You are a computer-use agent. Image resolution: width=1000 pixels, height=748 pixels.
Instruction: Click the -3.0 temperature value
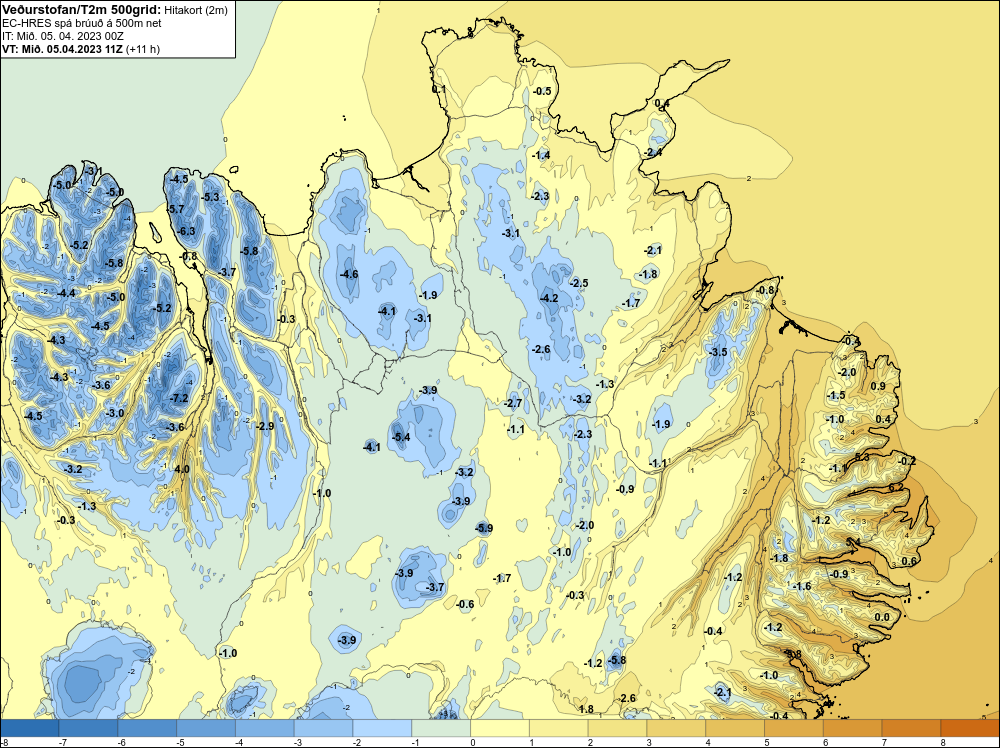[115, 413]
